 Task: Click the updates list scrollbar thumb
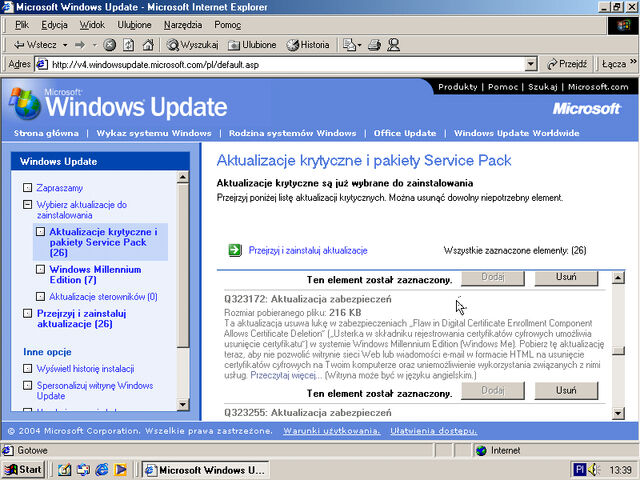618,351
